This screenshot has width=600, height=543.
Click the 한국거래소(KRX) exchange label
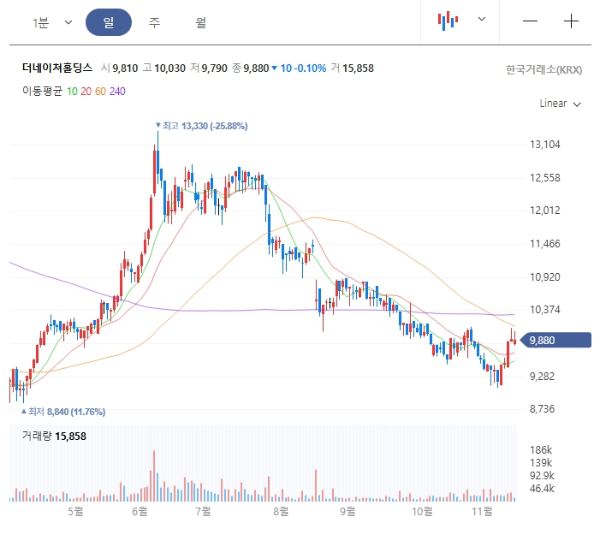[x=544, y=70]
